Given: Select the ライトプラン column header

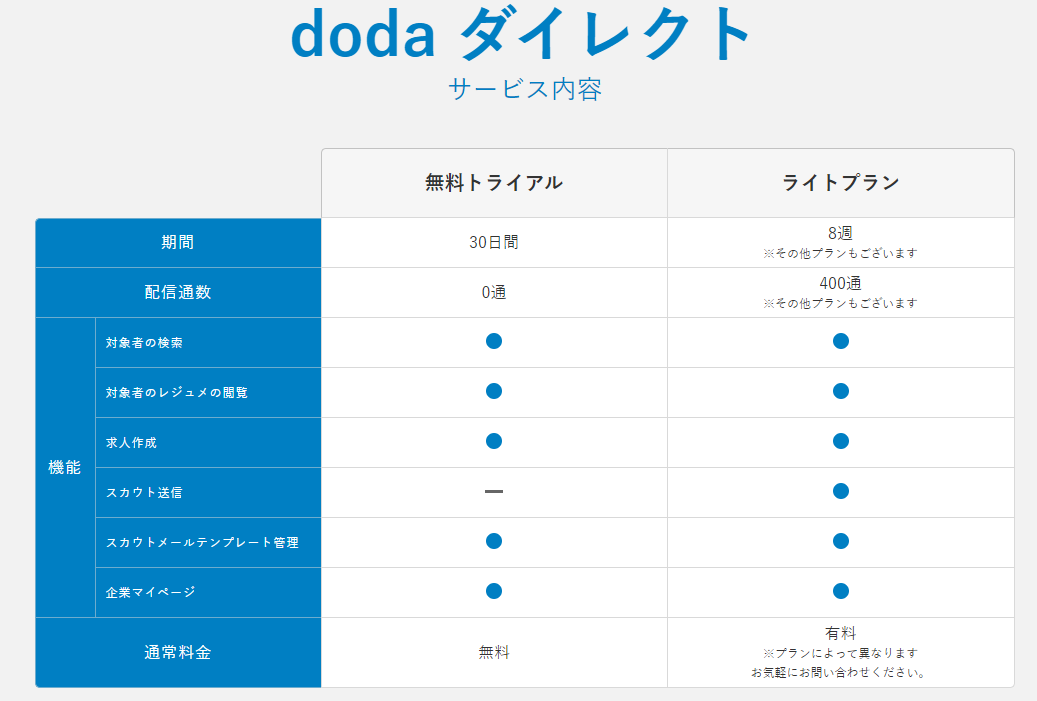Looking at the screenshot, I should 841,182.
